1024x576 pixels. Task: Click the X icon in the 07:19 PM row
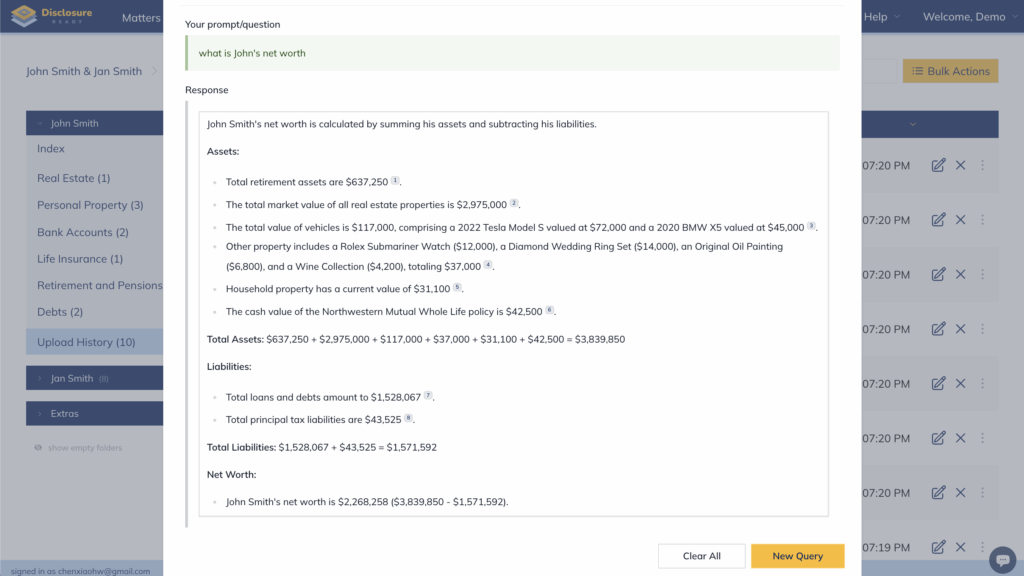click(960, 547)
